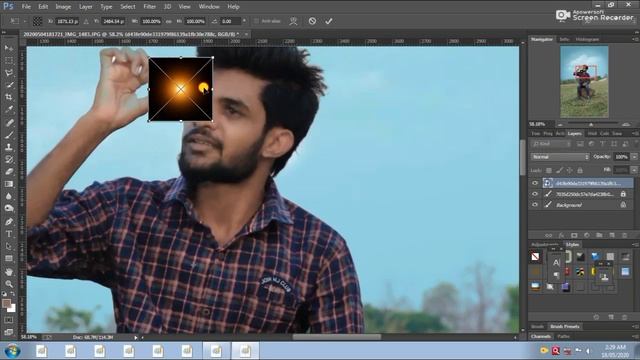Click the Navigator image thumbnail
Viewport: 640px width, 360px height.
click(x=584, y=82)
